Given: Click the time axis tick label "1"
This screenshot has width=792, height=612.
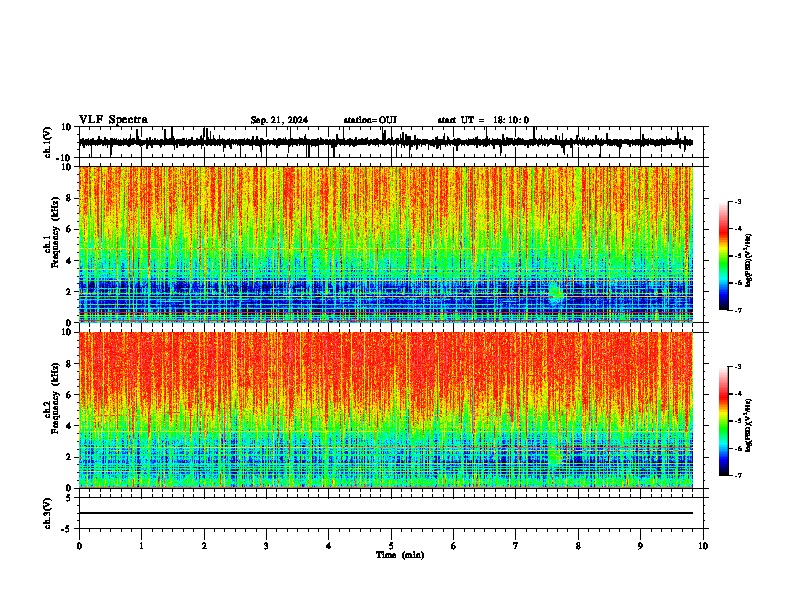Looking at the screenshot, I should (x=141, y=546).
